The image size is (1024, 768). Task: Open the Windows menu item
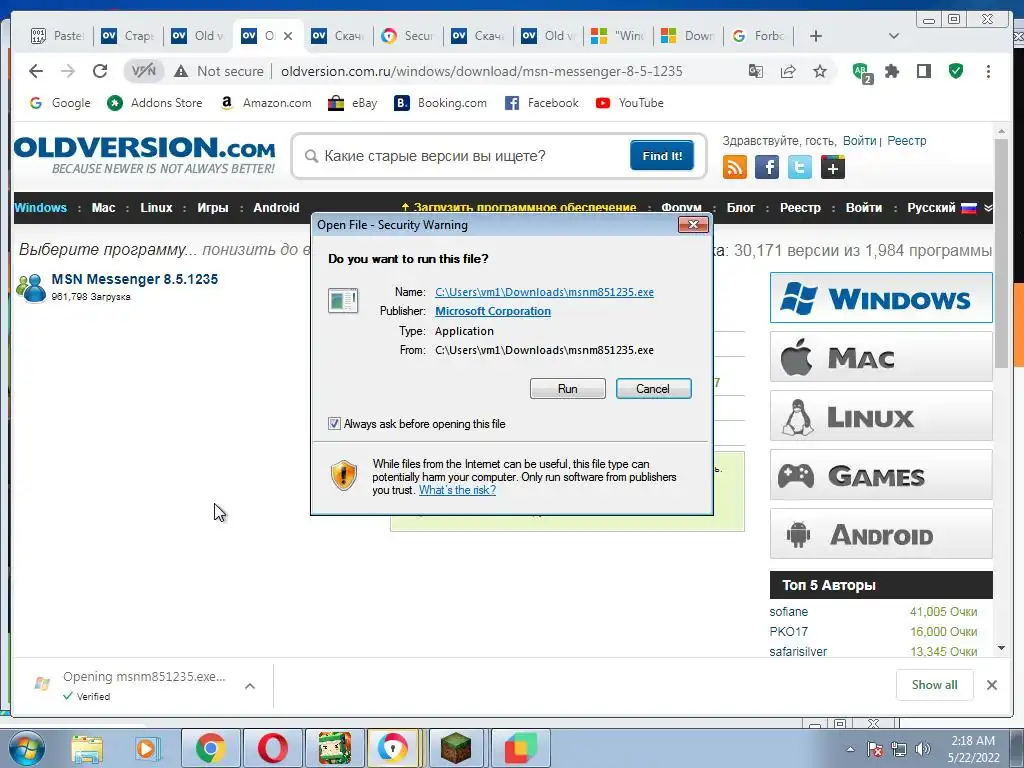(40, 208)
